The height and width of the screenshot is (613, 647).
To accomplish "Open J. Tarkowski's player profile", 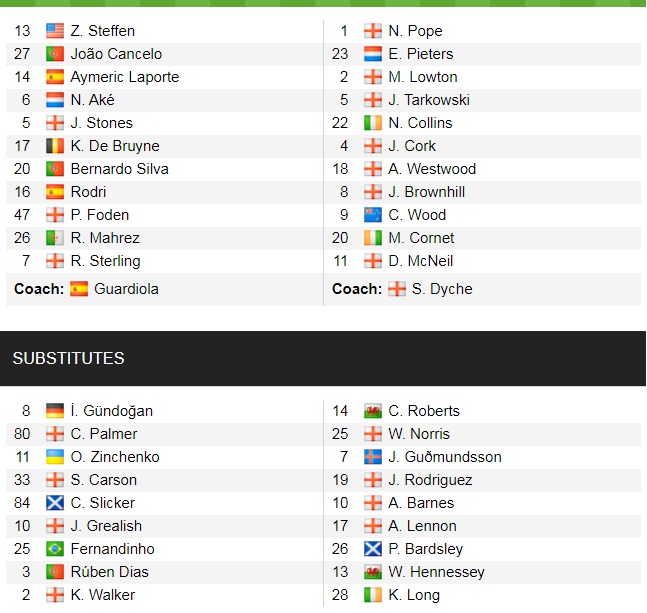I will pyautogui.click(x=429, y=100).
